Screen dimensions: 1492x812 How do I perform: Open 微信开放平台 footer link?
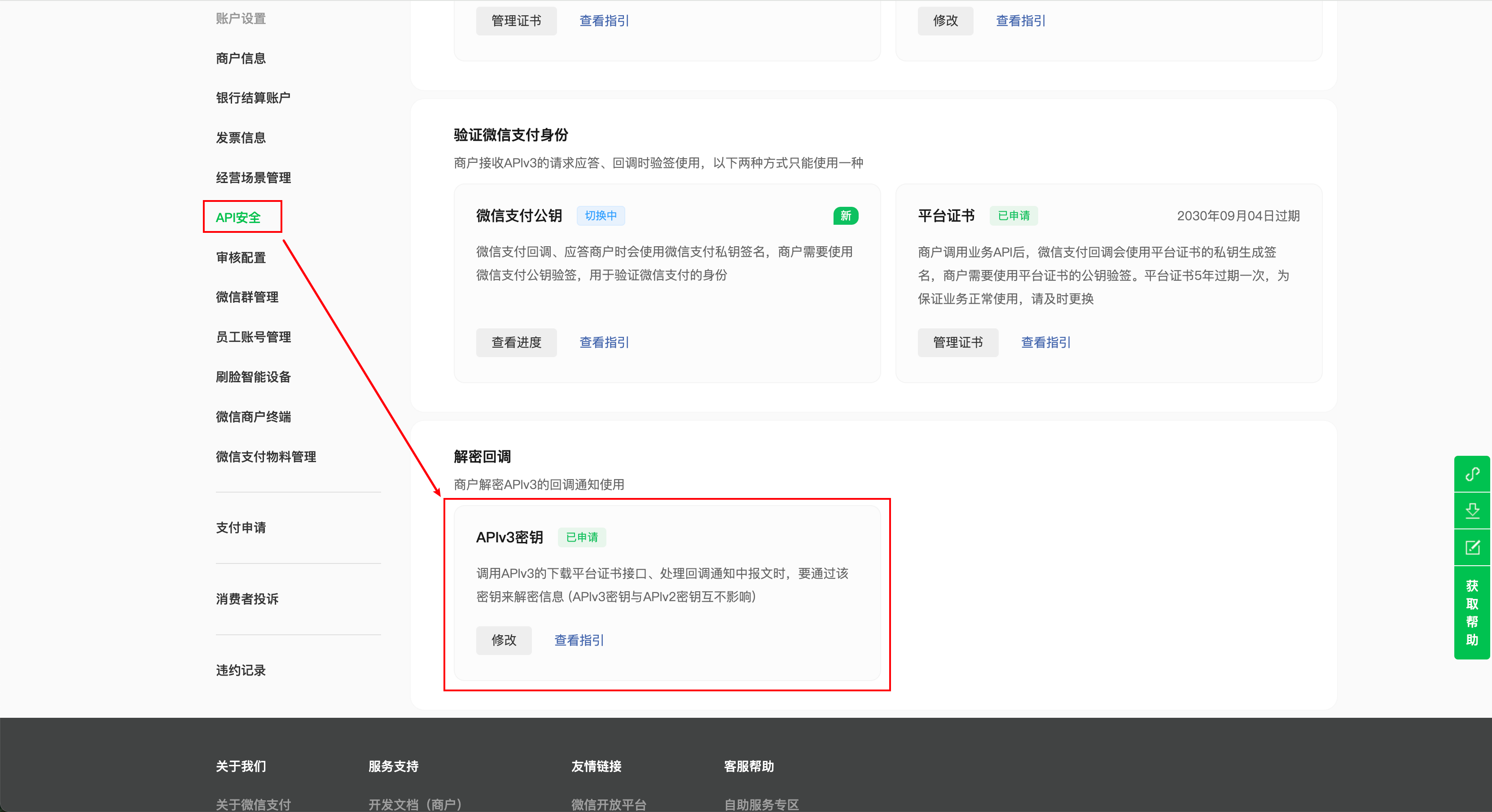point(608,804)
